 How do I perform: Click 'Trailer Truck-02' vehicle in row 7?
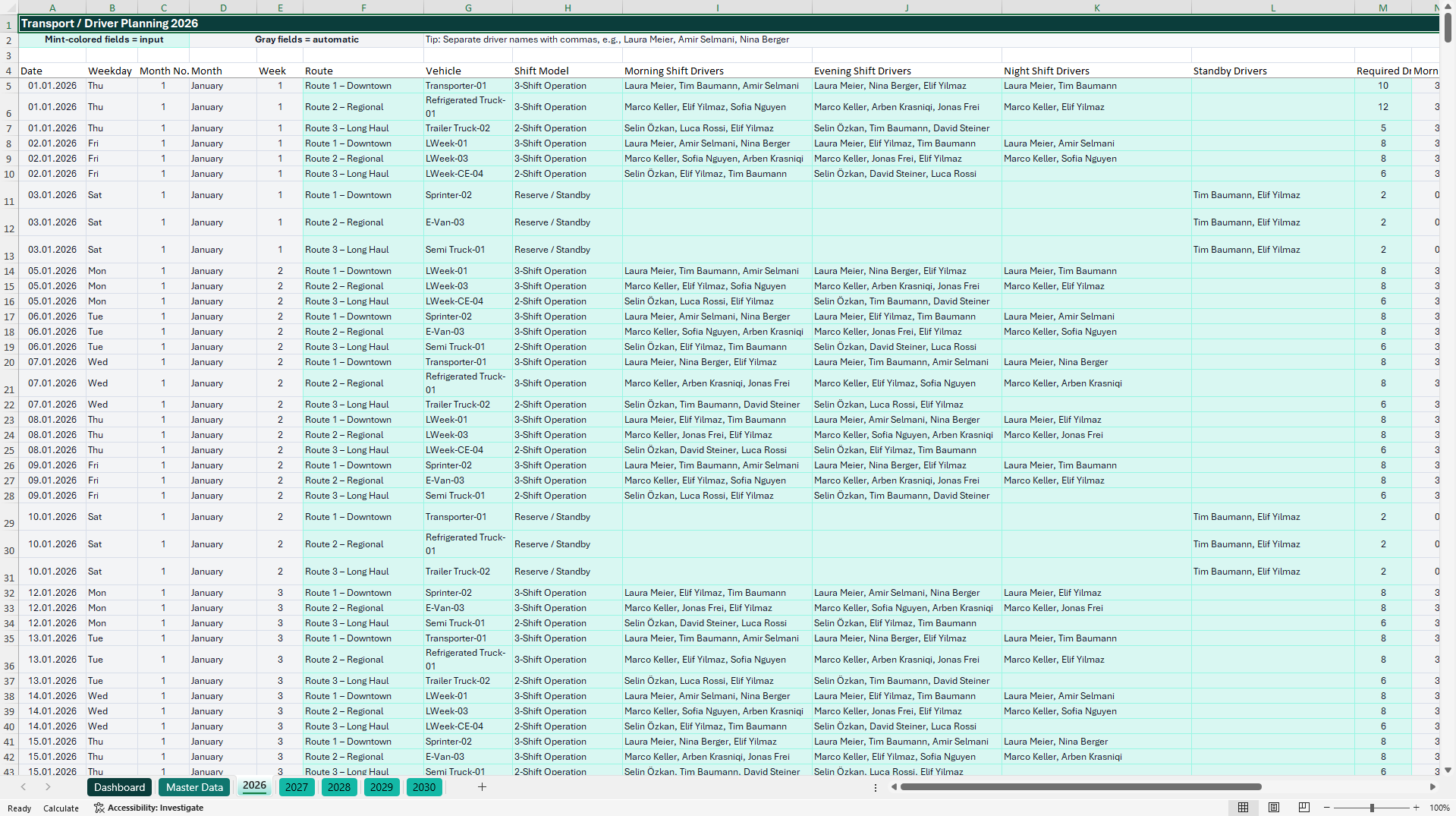468,128
